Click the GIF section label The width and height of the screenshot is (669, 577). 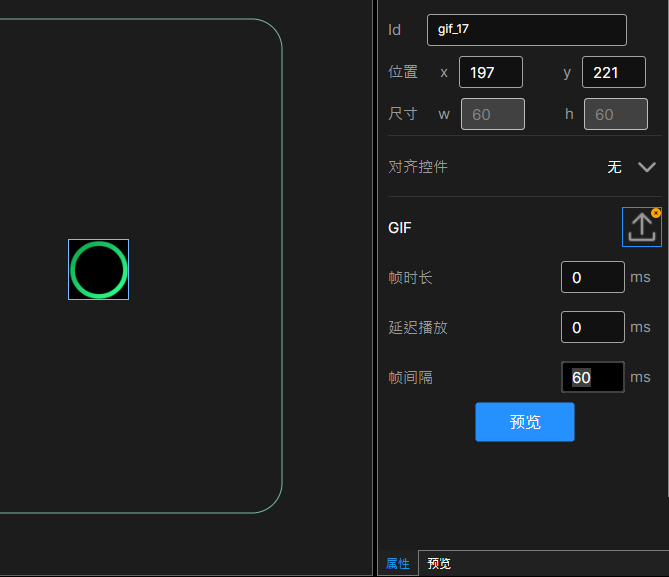[x=400, y=228]
